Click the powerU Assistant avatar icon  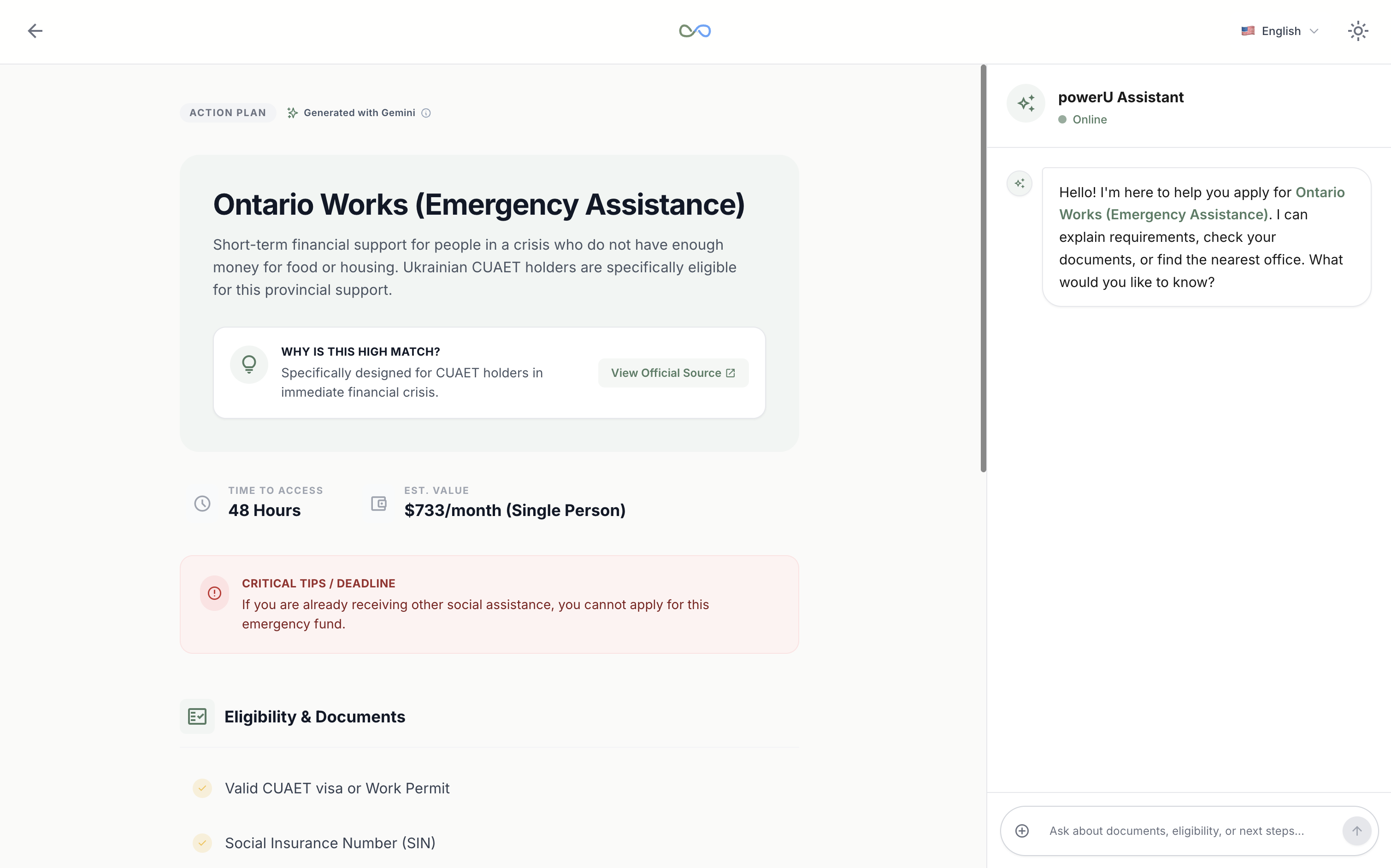[1026, 103]
